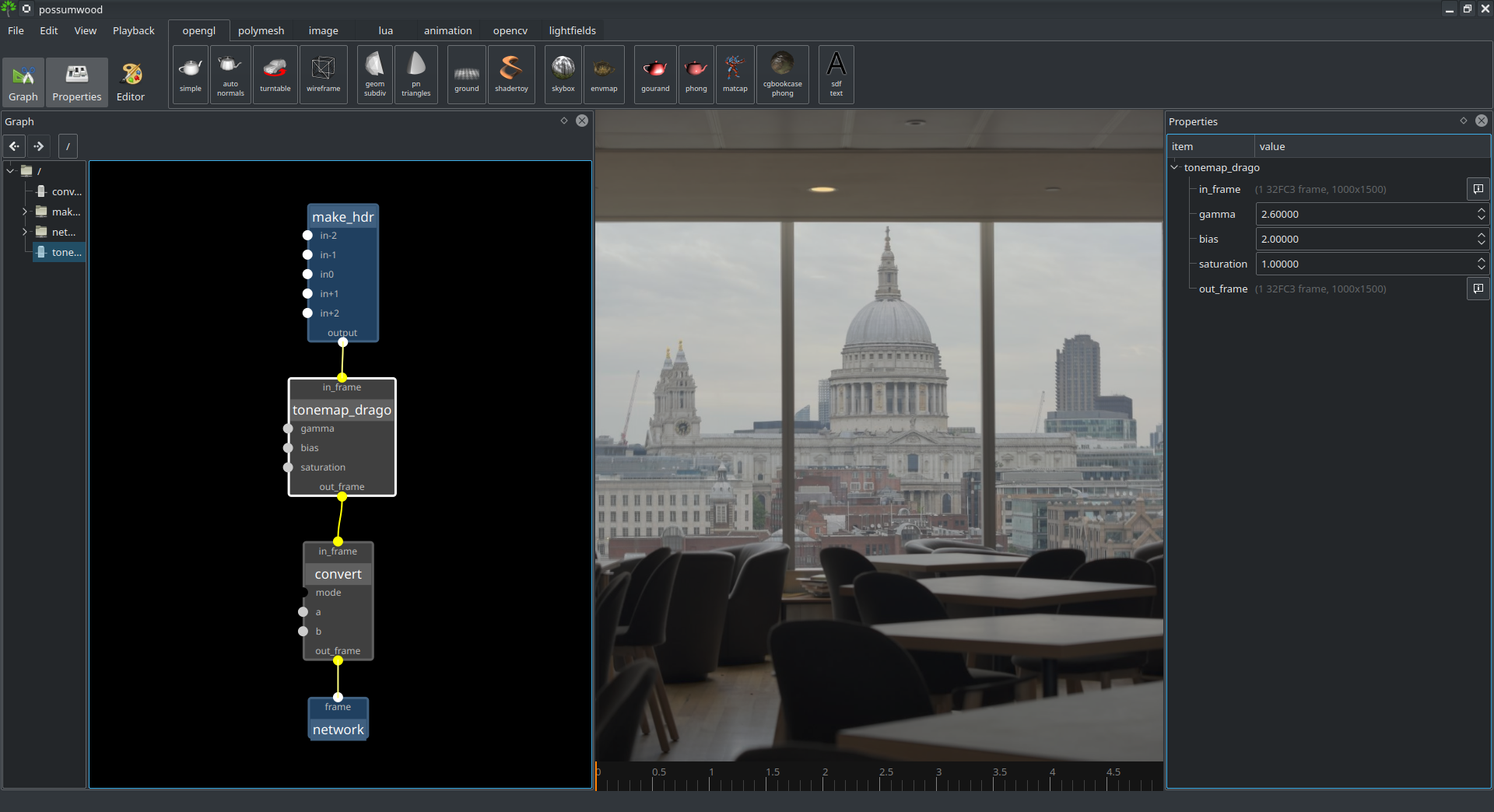Image resolution: width=1494 pixels, height=812 pixels.
Task: Select the matcap preset
Action: pos(735,75)
